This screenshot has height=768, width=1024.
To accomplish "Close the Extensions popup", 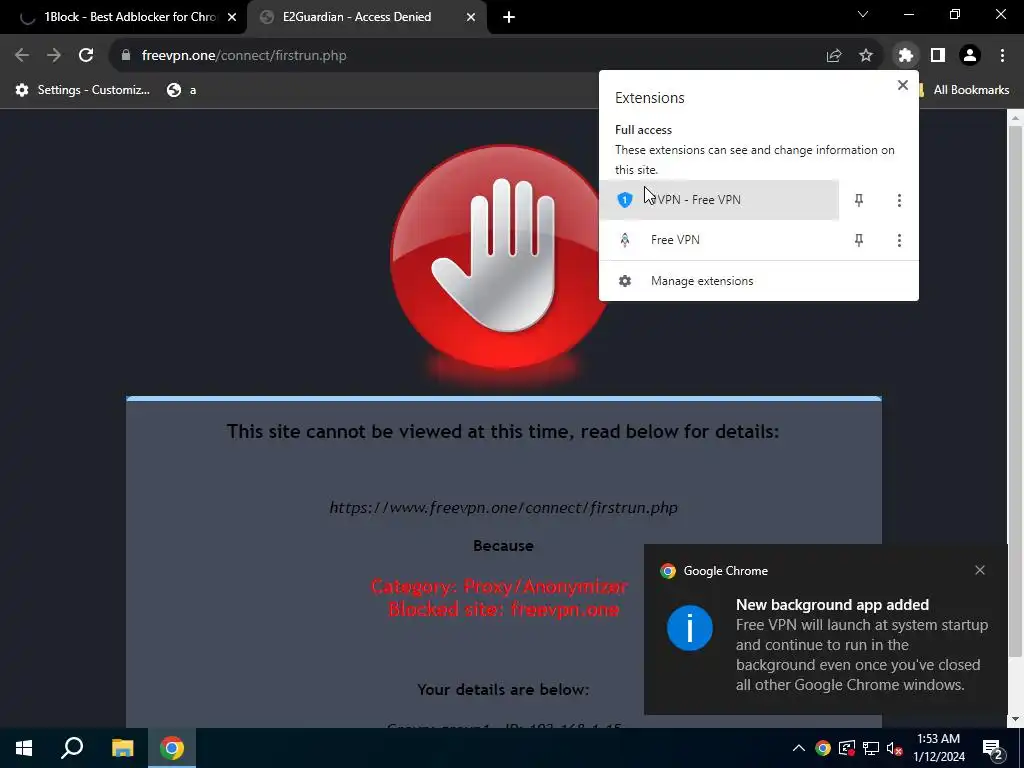I will tap(903, 85).
